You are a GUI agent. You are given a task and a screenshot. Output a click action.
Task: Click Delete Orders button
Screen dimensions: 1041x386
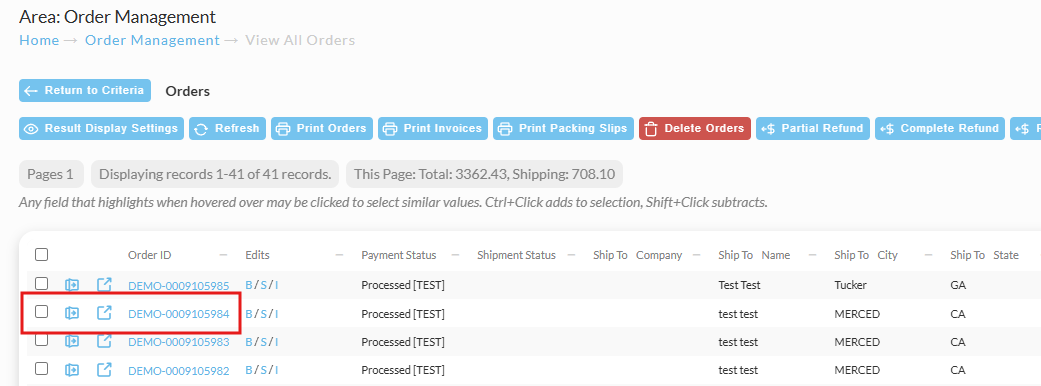[695, 128]
